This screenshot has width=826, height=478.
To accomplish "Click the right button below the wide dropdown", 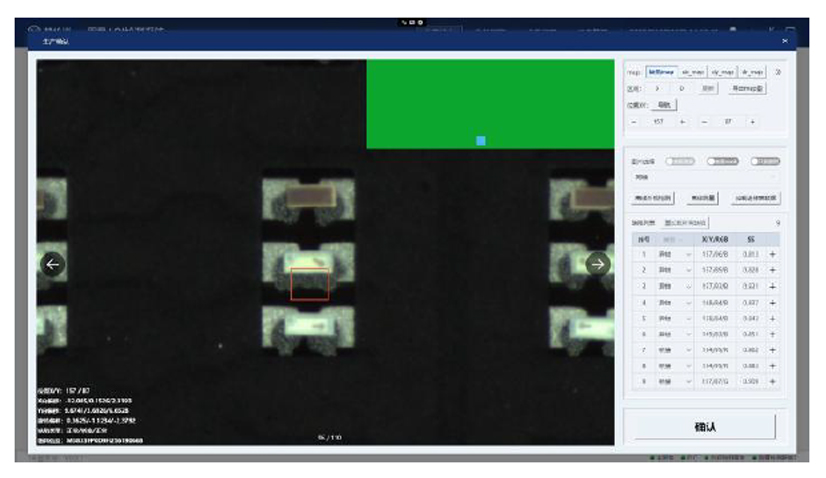I will tap(755, 198).
